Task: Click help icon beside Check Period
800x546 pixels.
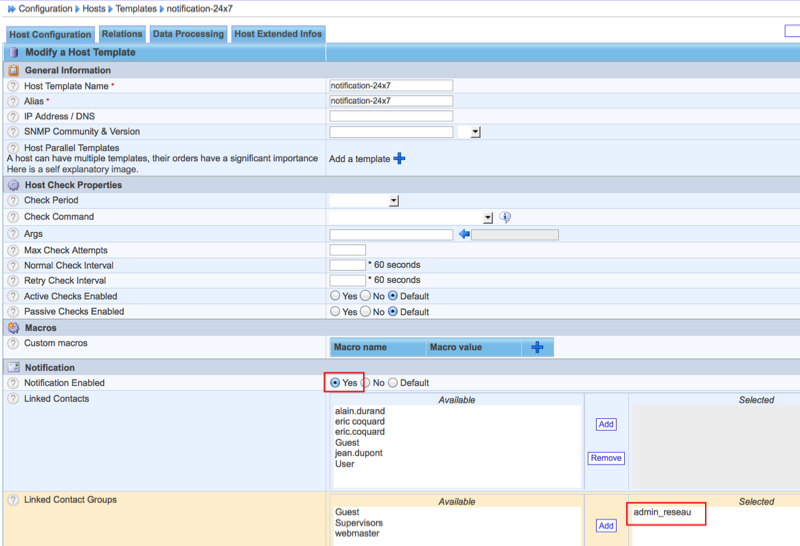Action: 13,201
